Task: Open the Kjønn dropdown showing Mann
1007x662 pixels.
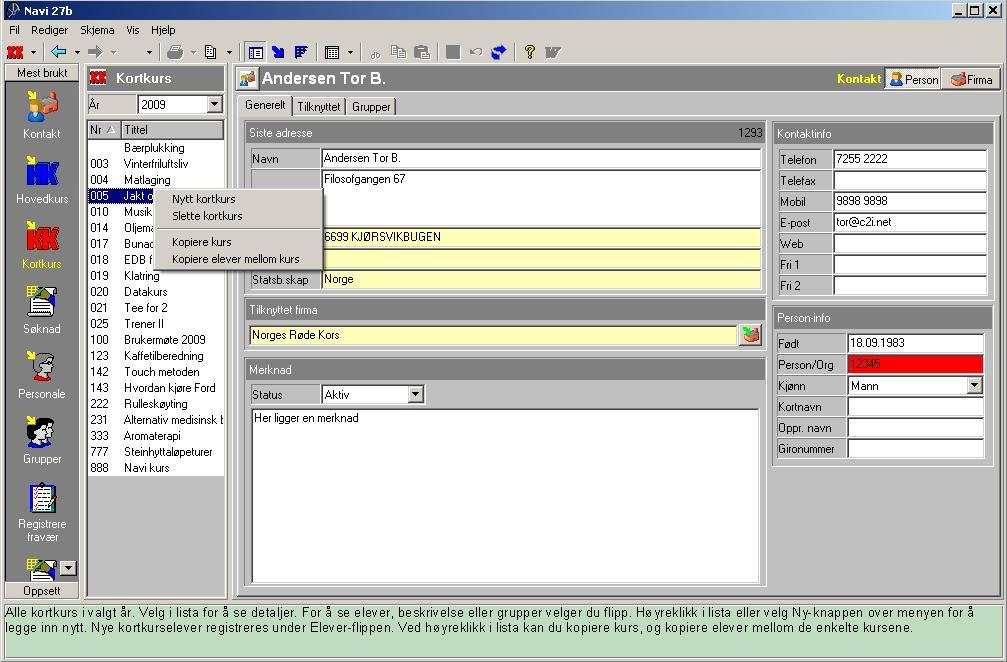Action: click(975, 385)
